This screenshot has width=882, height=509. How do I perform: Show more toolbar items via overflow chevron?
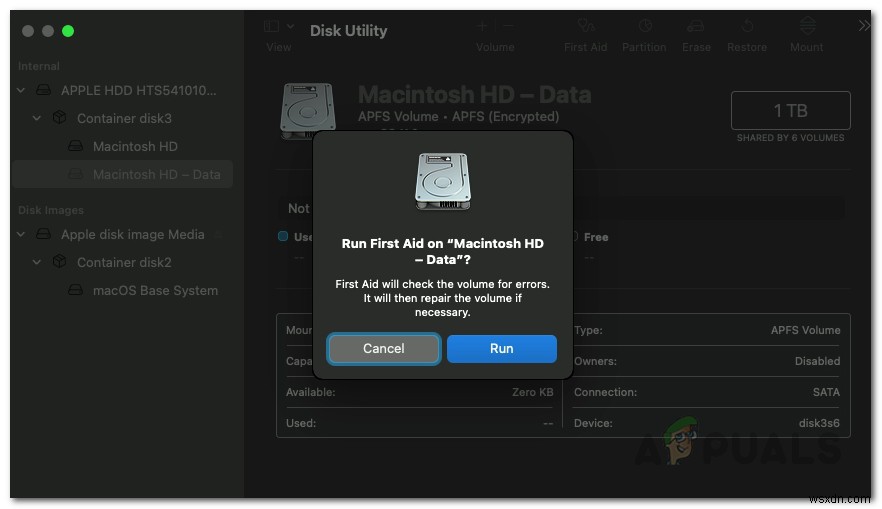(863, 26)
